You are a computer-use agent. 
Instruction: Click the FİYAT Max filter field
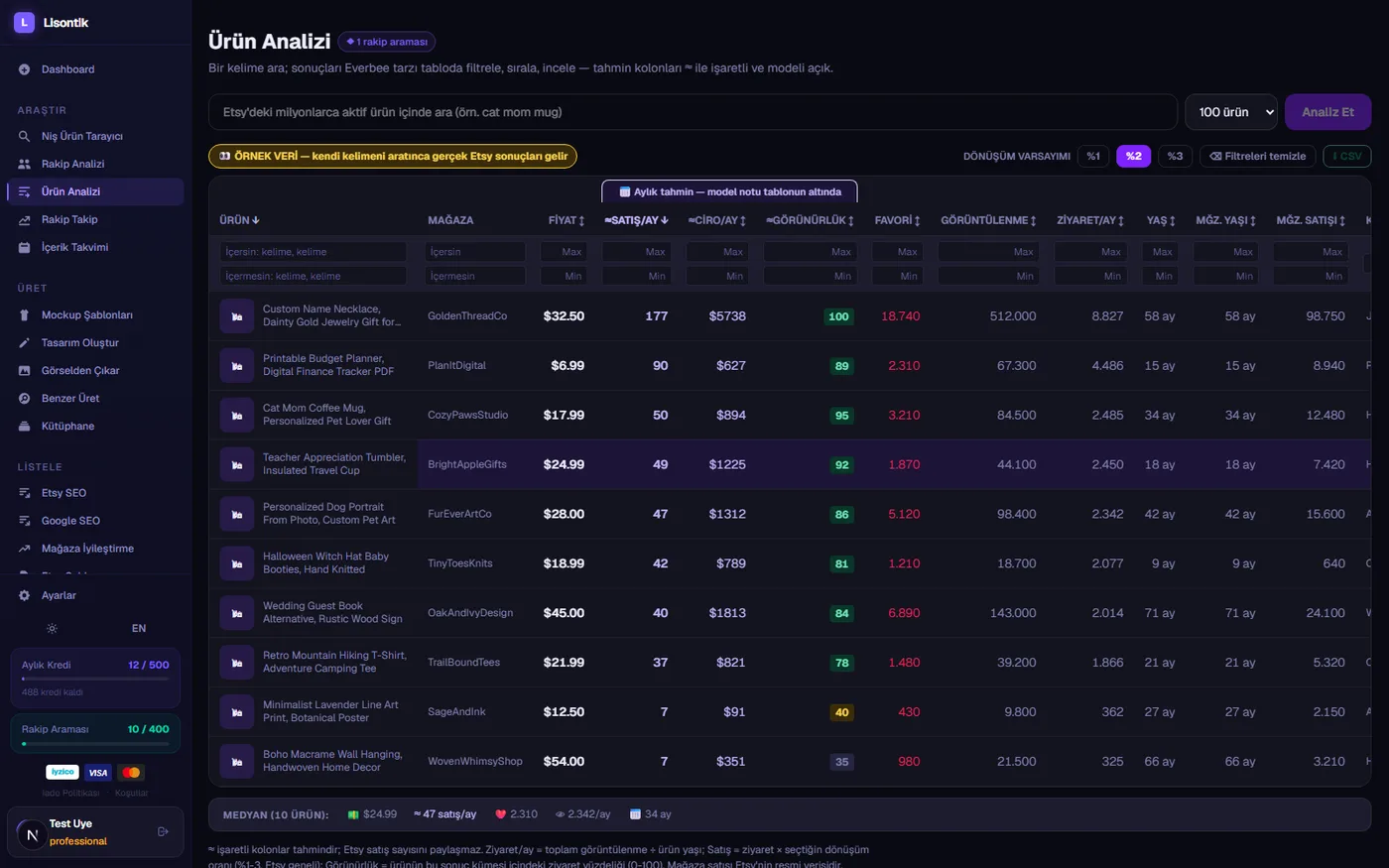click(x=564, y=252)
